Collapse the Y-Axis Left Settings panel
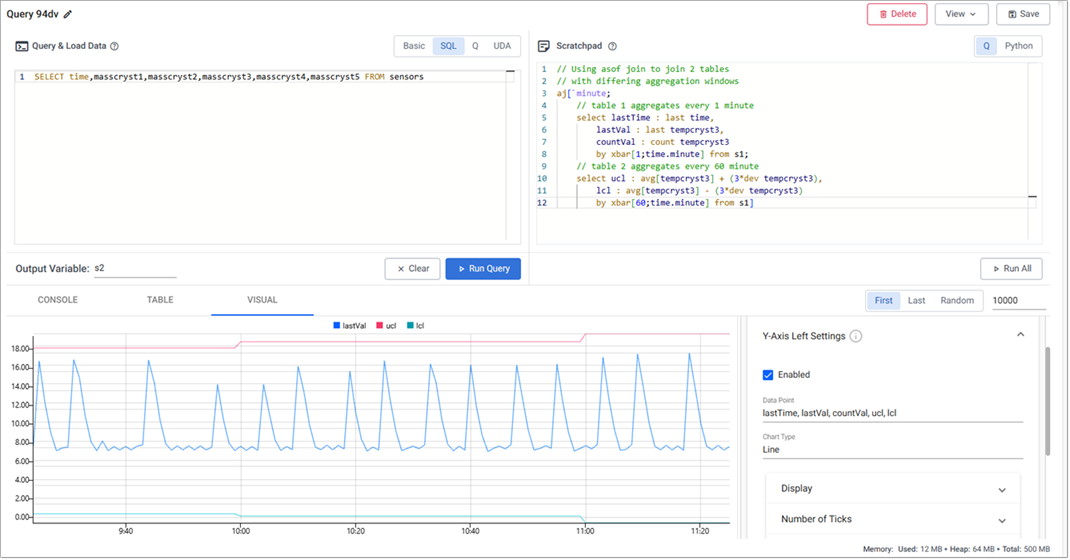The width and height of the screenshot is (1070, 560). pos(1020,335)
